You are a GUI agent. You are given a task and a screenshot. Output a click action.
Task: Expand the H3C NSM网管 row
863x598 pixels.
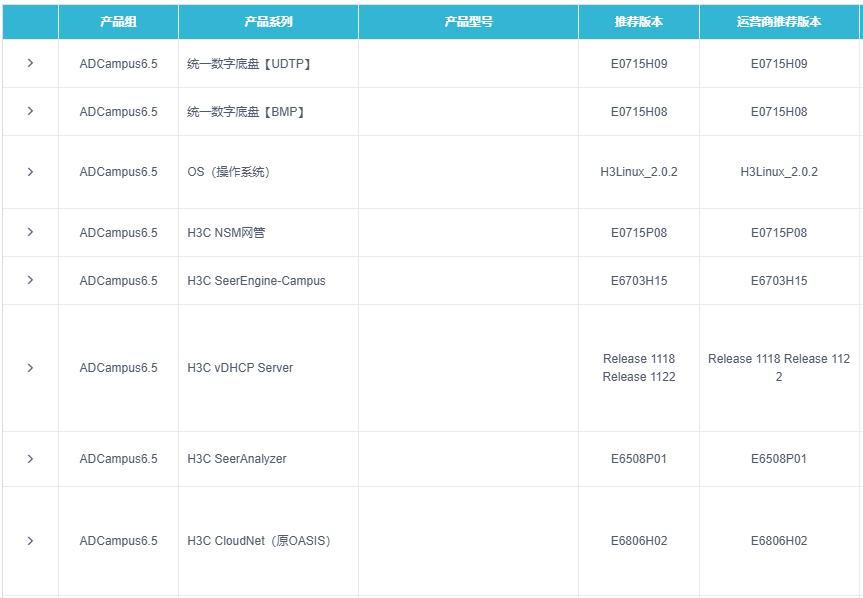click(30, 232)
